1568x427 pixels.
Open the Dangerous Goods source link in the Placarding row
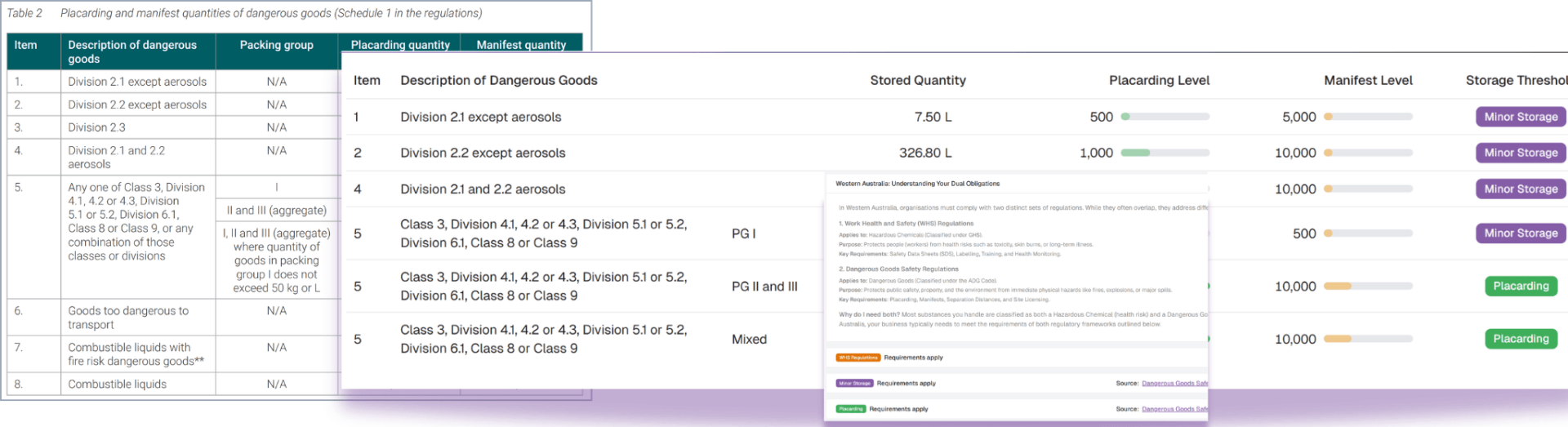pyautogui.click(x=1174, y=409)
